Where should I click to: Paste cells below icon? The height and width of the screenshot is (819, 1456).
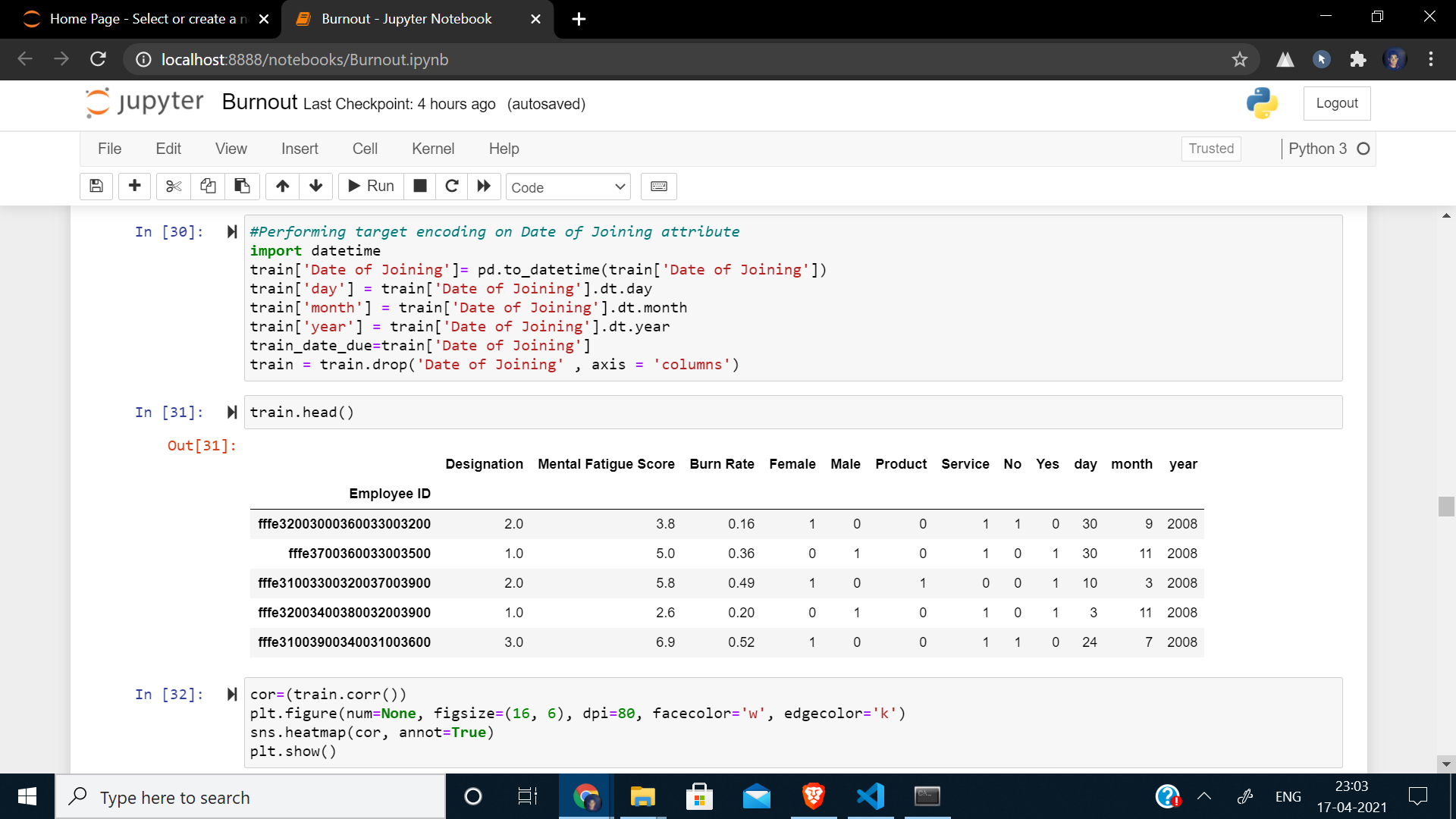[x=242, y=186]
